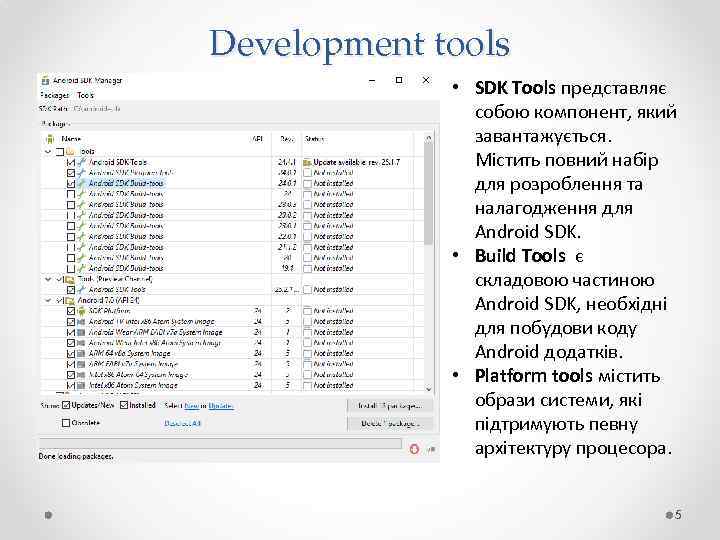Image resolution: width=720 pixels, height=540 pixels.
Task: Click the Android 7.0 (API 24) folder icon
Action: [70, 300]
